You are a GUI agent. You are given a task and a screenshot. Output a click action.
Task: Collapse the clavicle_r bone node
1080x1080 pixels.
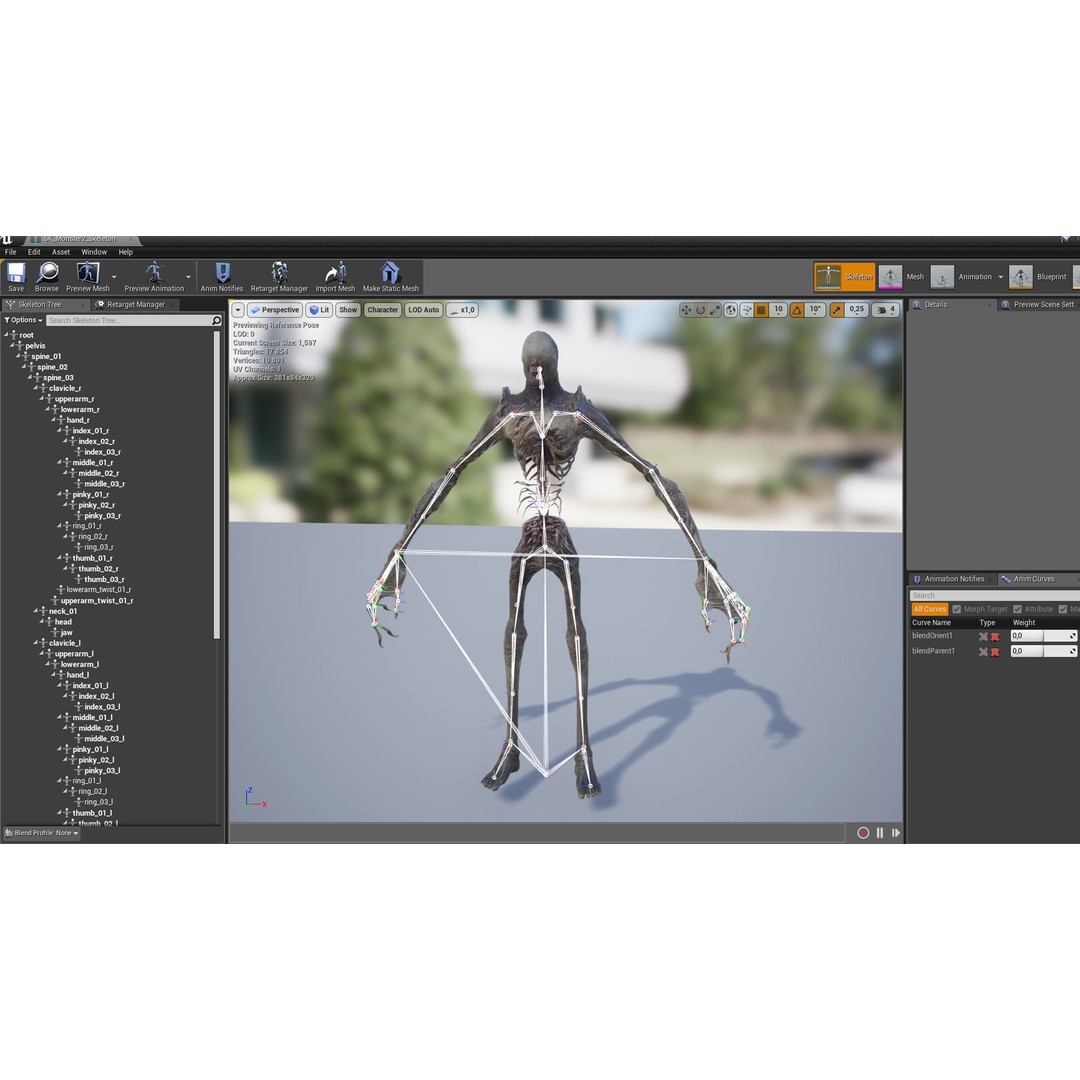coord(36,388)
